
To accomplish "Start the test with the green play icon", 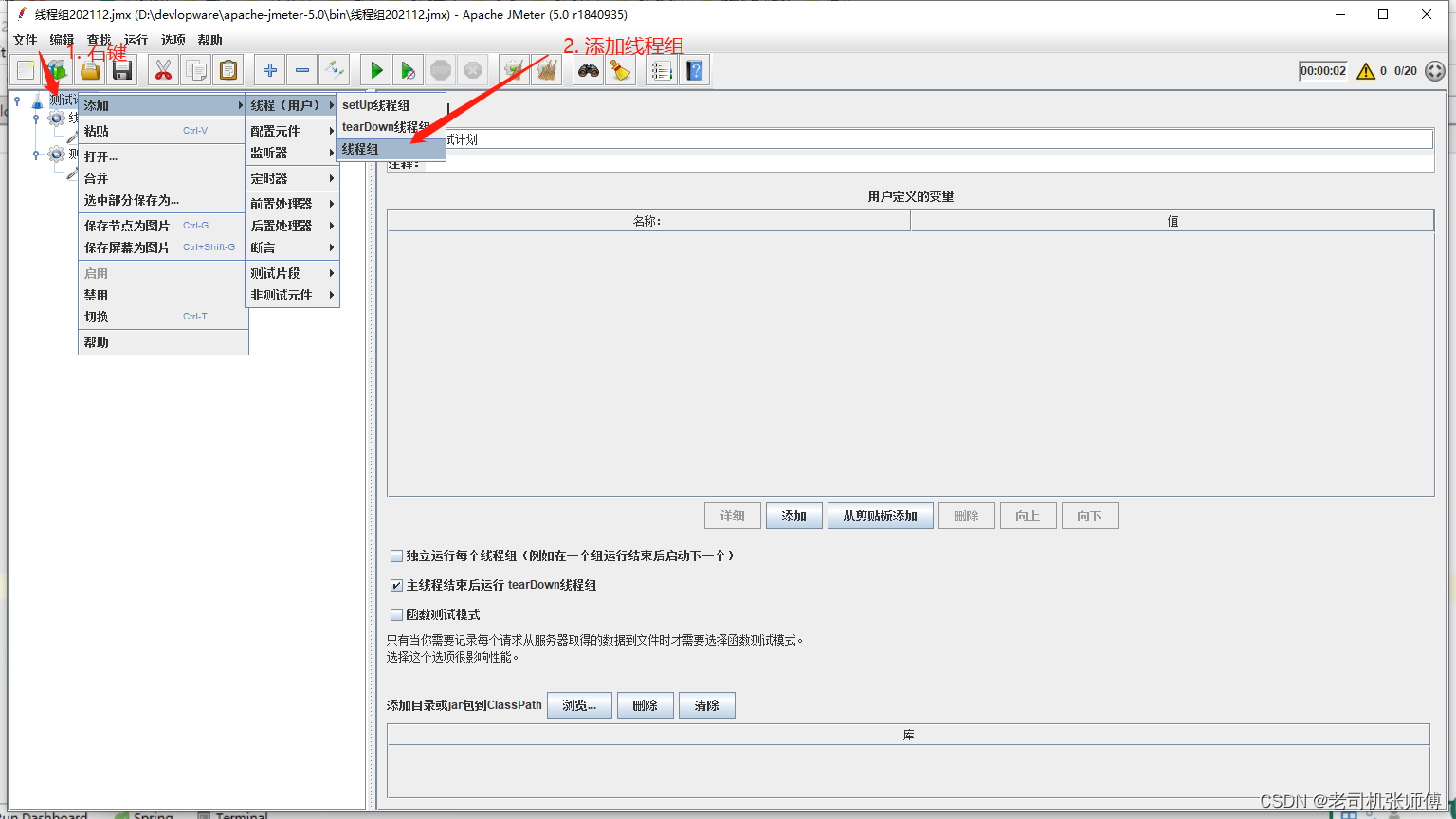I will pyautogui.click(x=376, y=70).
